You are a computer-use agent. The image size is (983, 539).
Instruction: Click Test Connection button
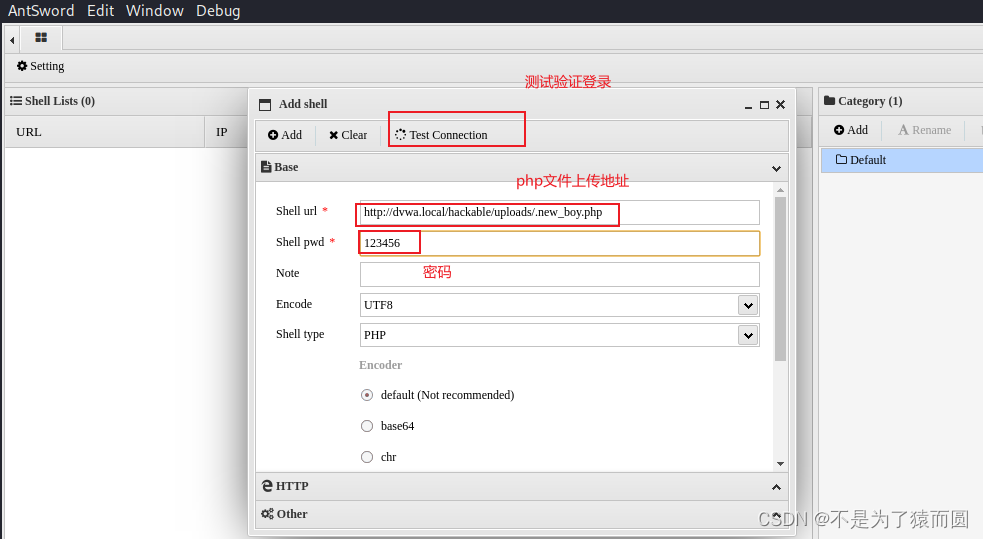point(441,135)
